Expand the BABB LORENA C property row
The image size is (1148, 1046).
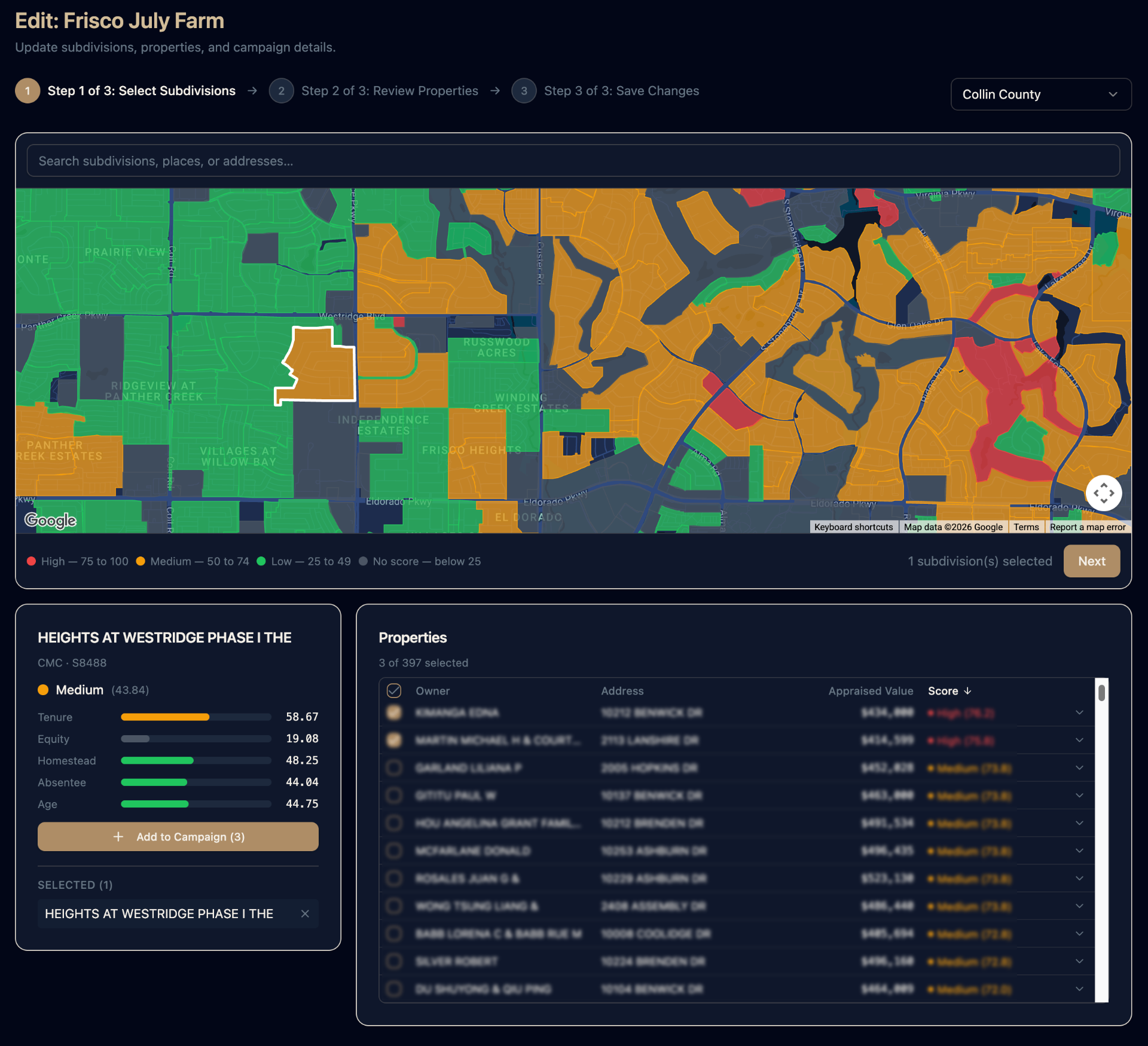[x=1079, y=934]
